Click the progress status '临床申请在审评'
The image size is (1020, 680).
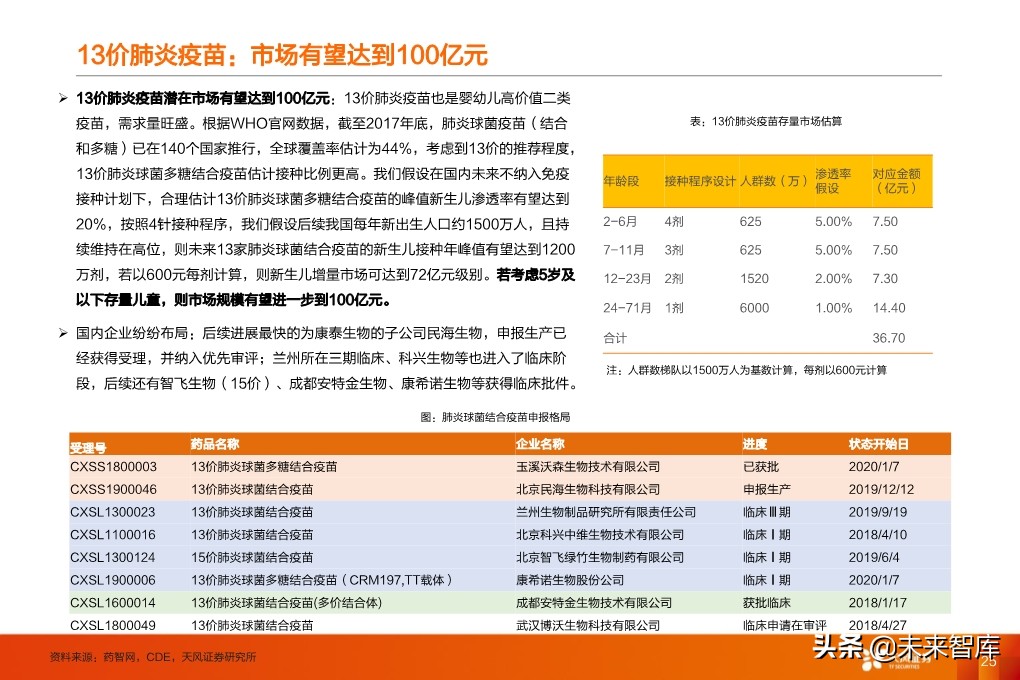point(785,626)
